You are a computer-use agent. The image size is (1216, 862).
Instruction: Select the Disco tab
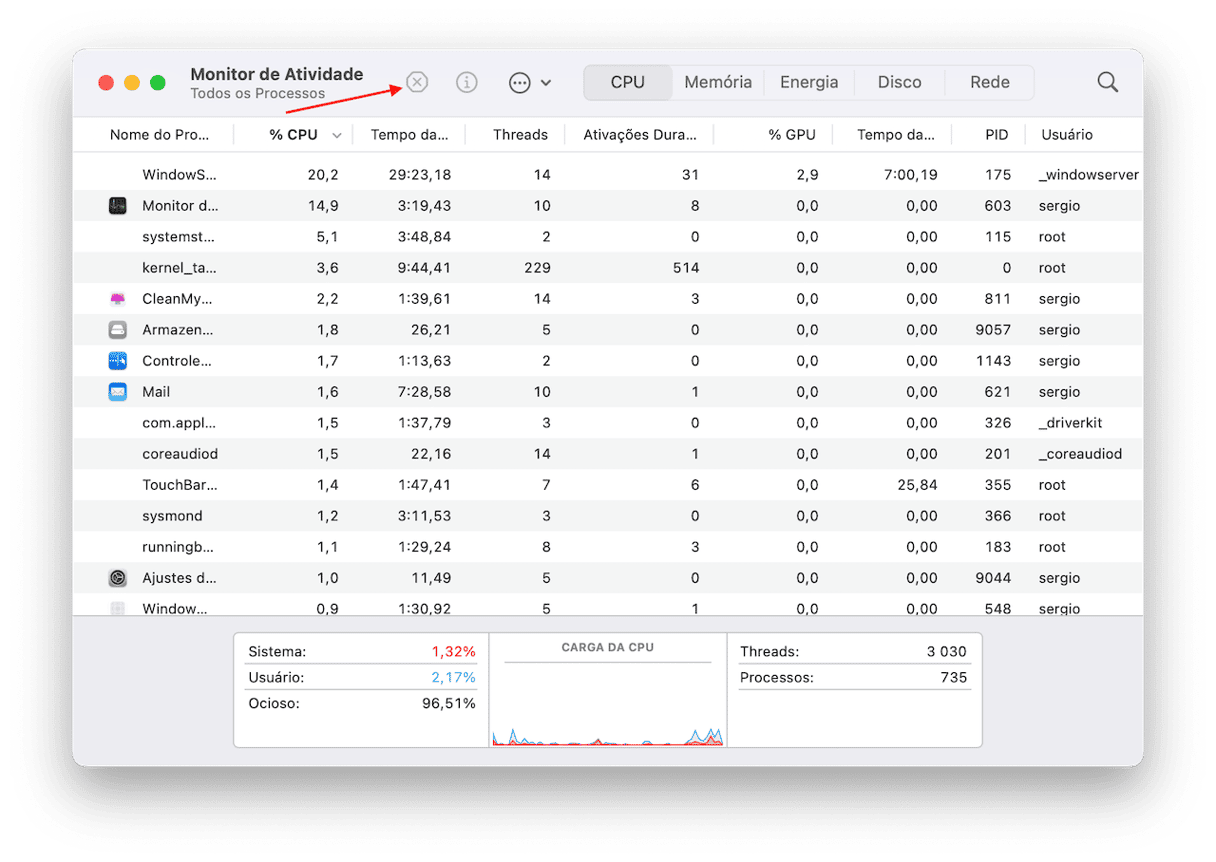[900, 83]
